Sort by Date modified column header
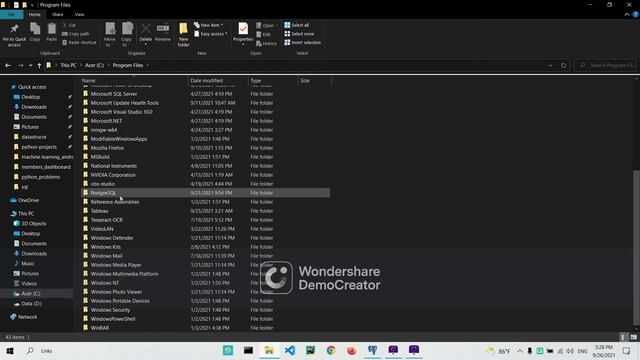Image resolution: width=640 pixels, height=360 pixels. [x=218, y=80]
